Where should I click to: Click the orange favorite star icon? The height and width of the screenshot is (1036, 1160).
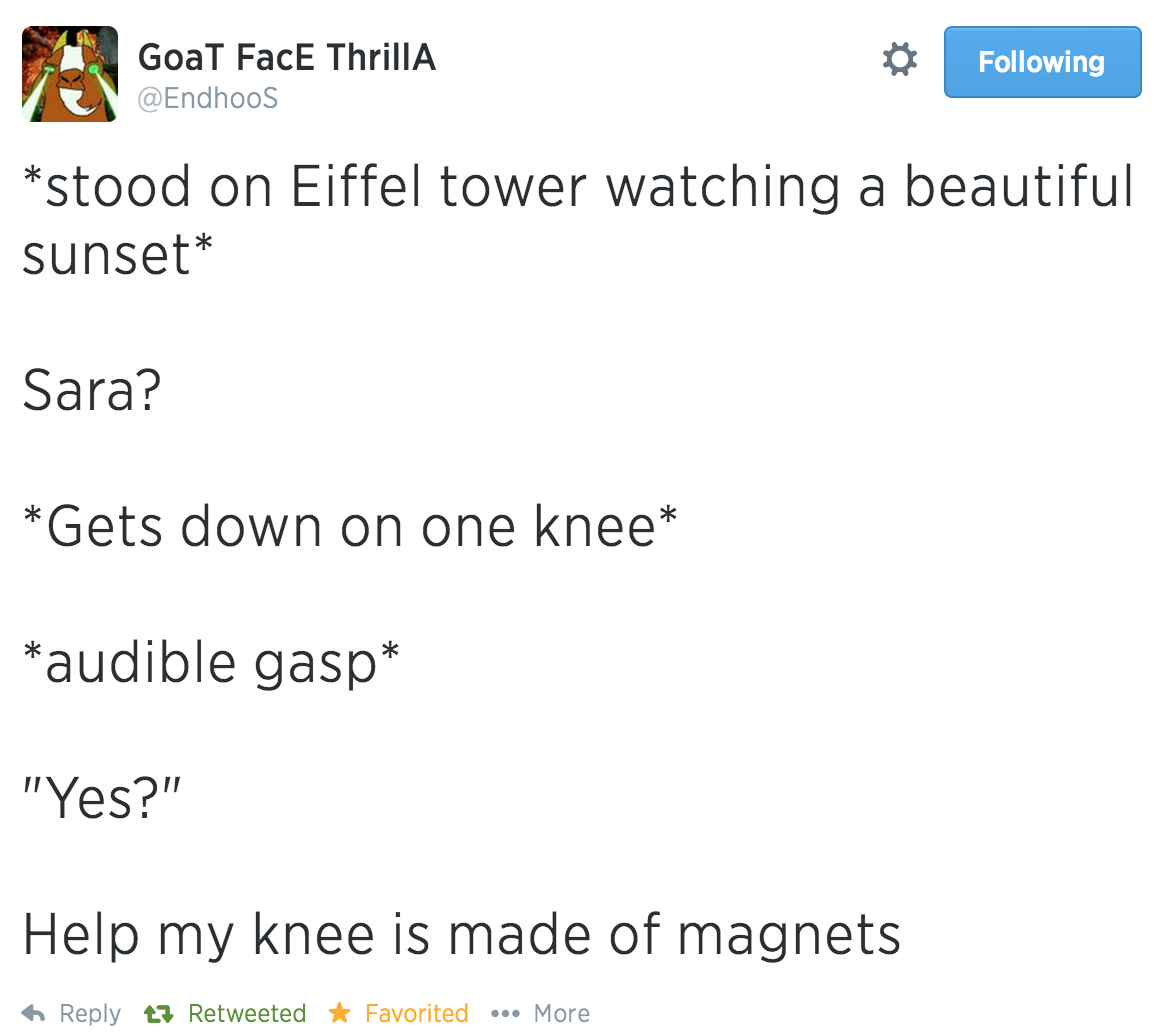click(x=340, y=1012)
